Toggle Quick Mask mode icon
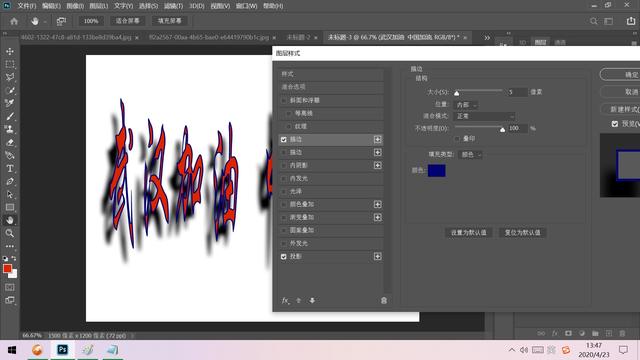The height and width of the screenshot is (360, 640). (10, 287)
